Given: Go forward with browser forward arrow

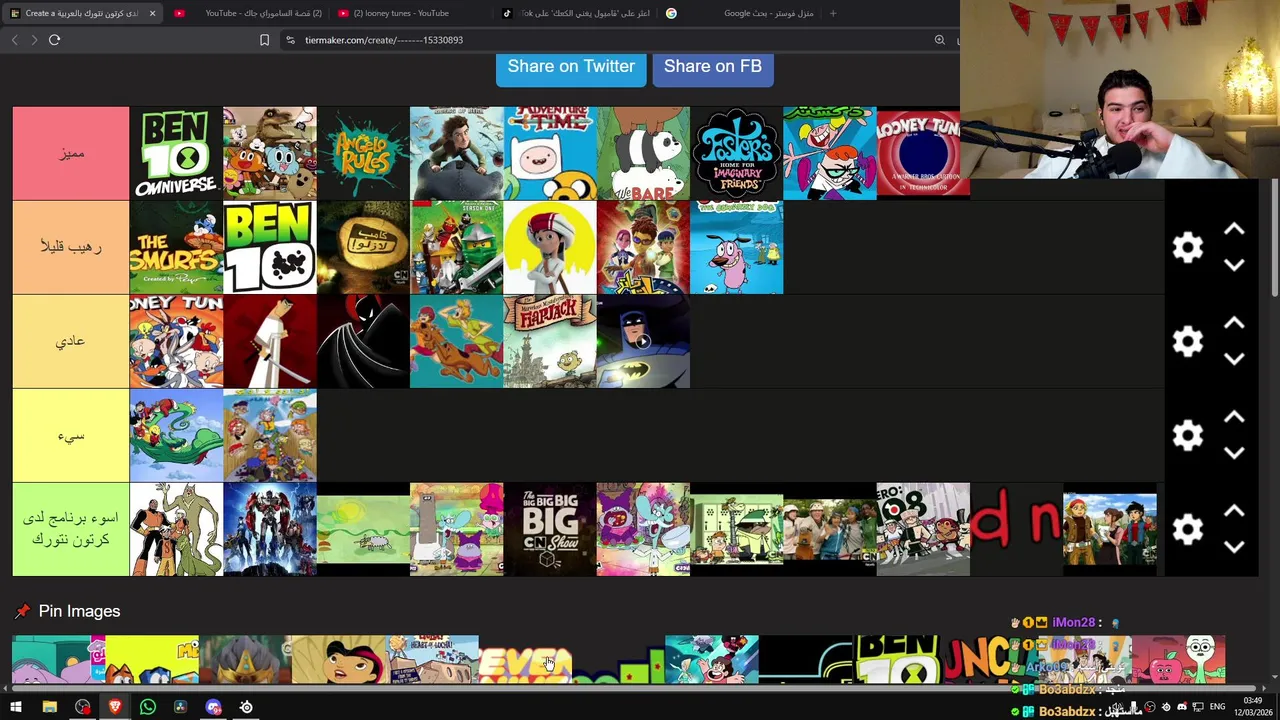Looking at the screenshot, I should (34, 40).
